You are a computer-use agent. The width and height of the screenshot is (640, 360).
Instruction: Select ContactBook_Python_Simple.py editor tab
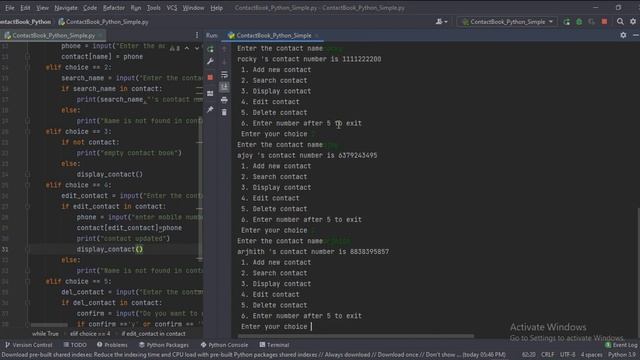(53, 36)
